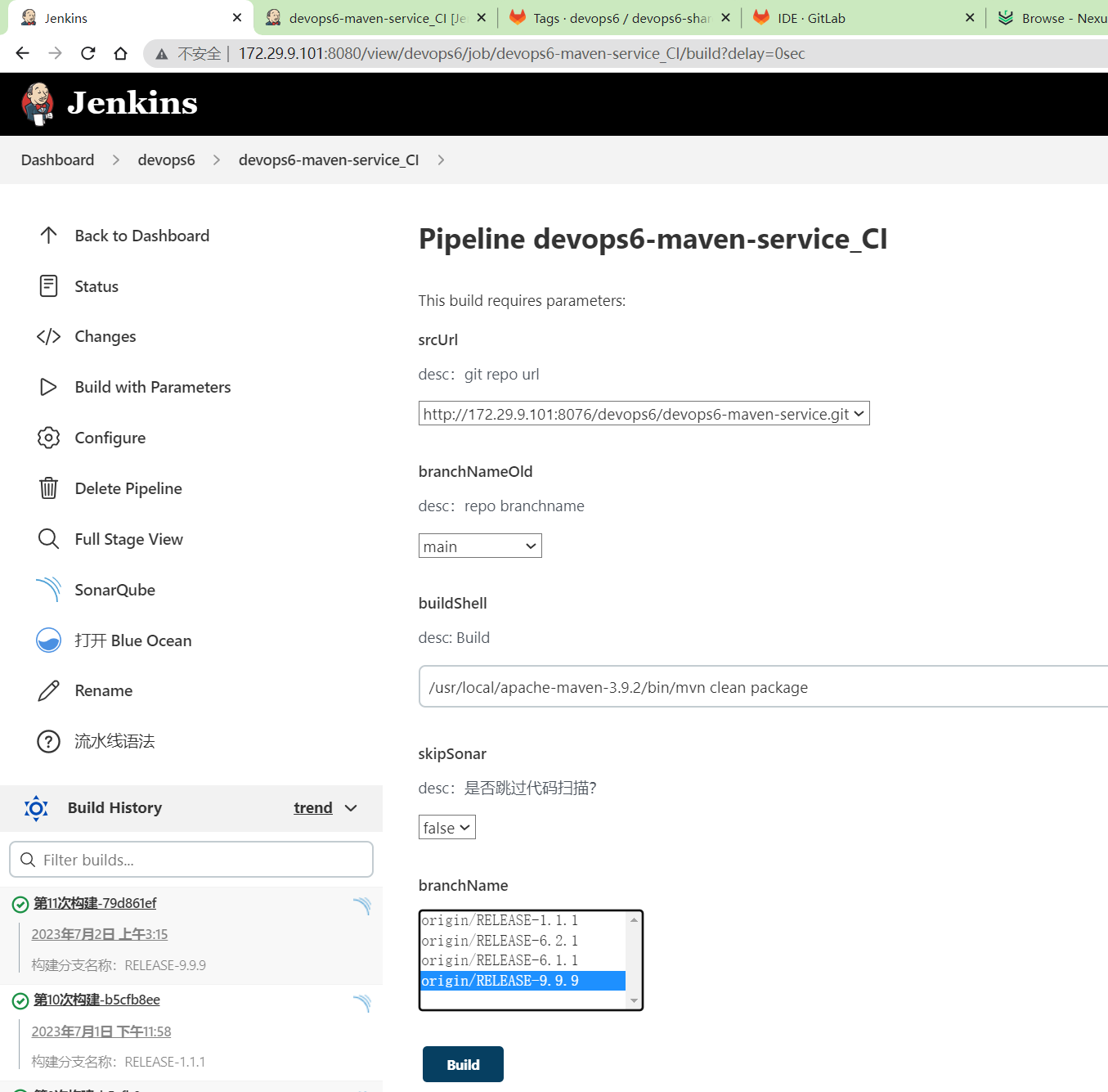Viewport: 1108px width, 1092px height.
Task: Expand the devops6-maven-service_CI breadcrumb chevron
Action: point(441,160)
